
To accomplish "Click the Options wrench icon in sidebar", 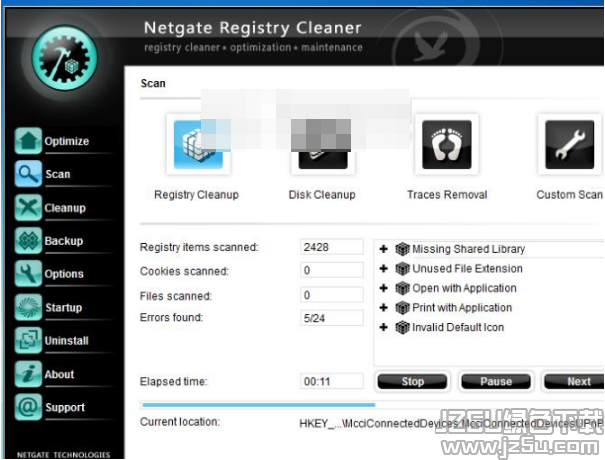I will pyautogui.click(x=28, y=273).
